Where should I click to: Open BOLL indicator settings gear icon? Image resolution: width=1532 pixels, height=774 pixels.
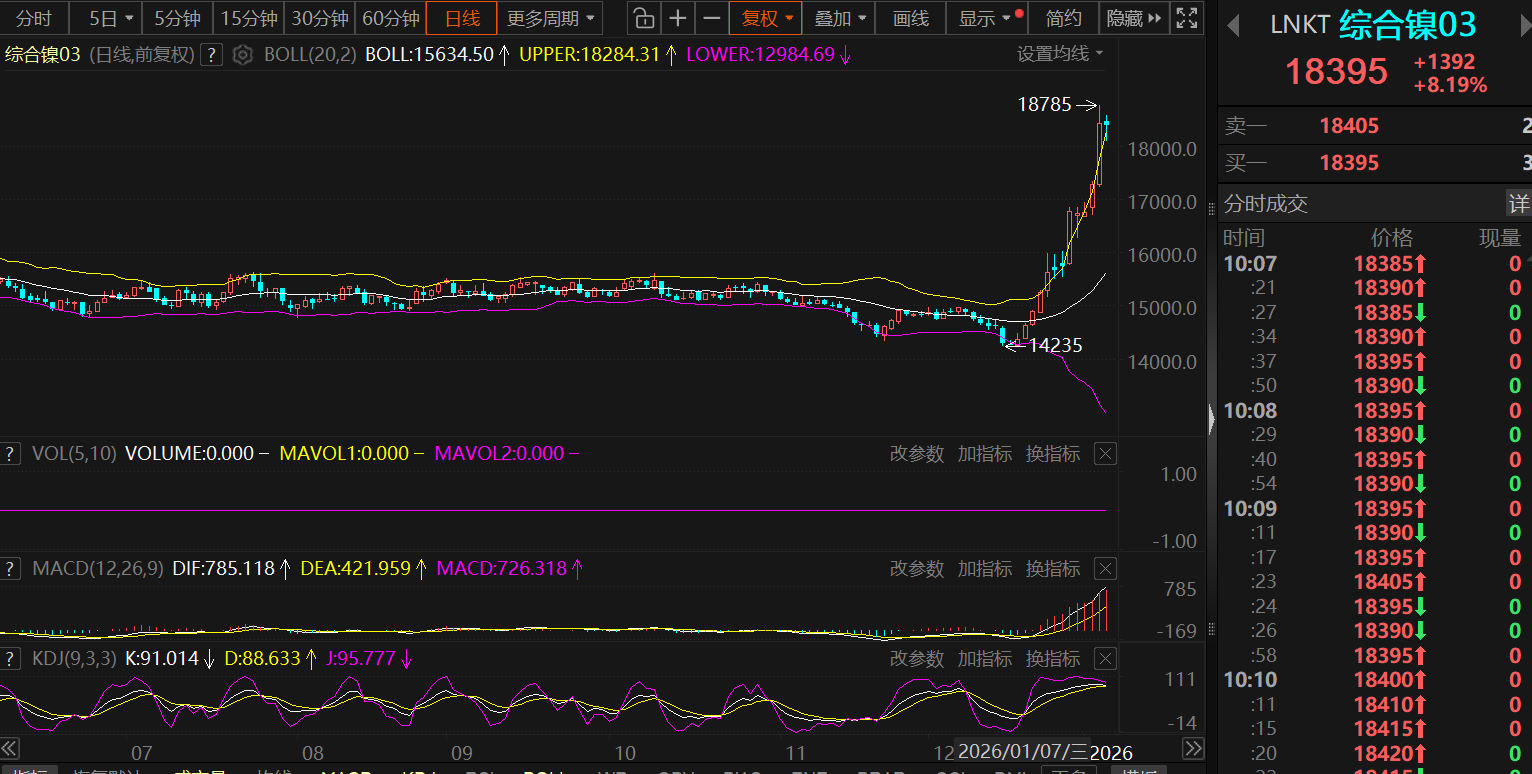242,55
